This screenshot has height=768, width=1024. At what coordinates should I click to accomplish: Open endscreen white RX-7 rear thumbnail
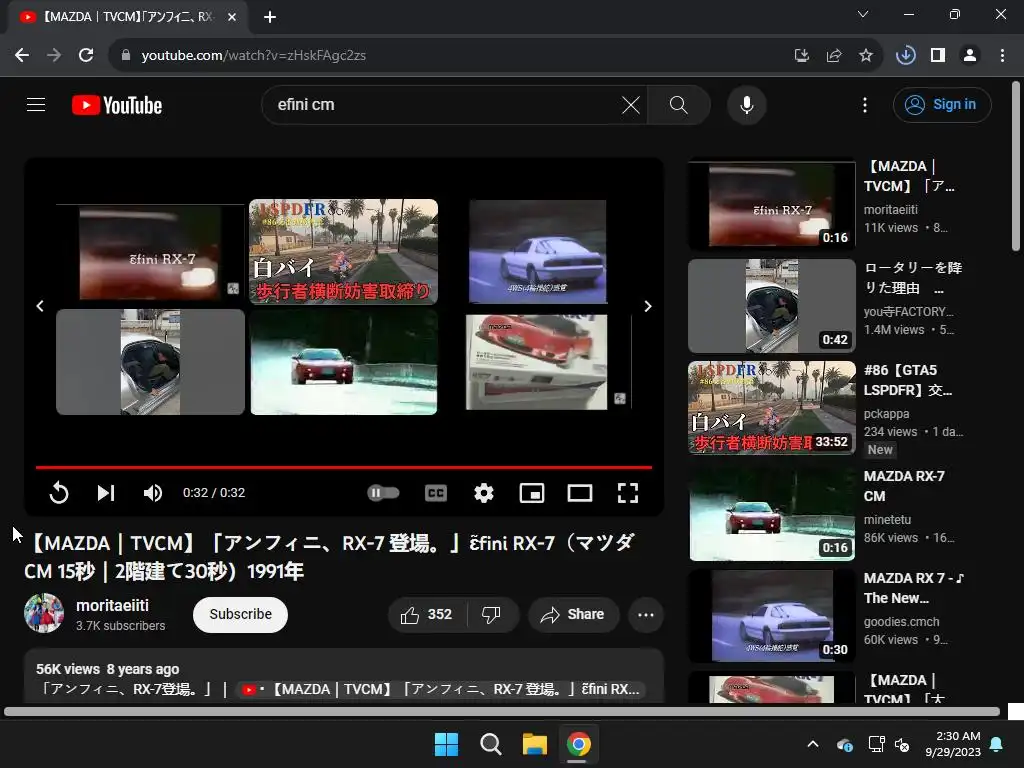537,251
